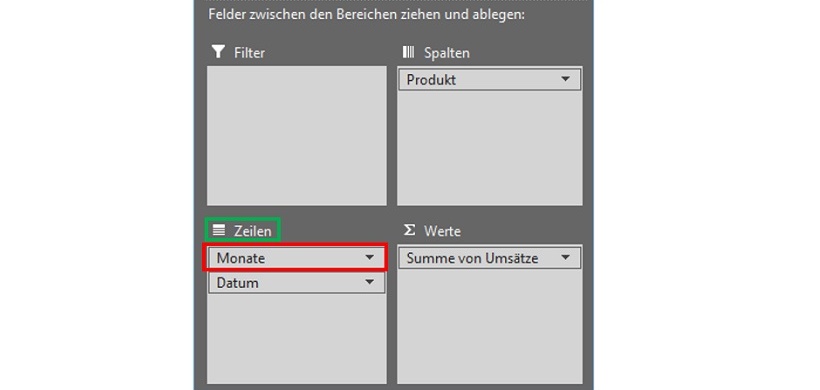This screenshot has width=820, height=390.
Task: Open the Produkt field dropdown arrow
Action: click(565, 79)
